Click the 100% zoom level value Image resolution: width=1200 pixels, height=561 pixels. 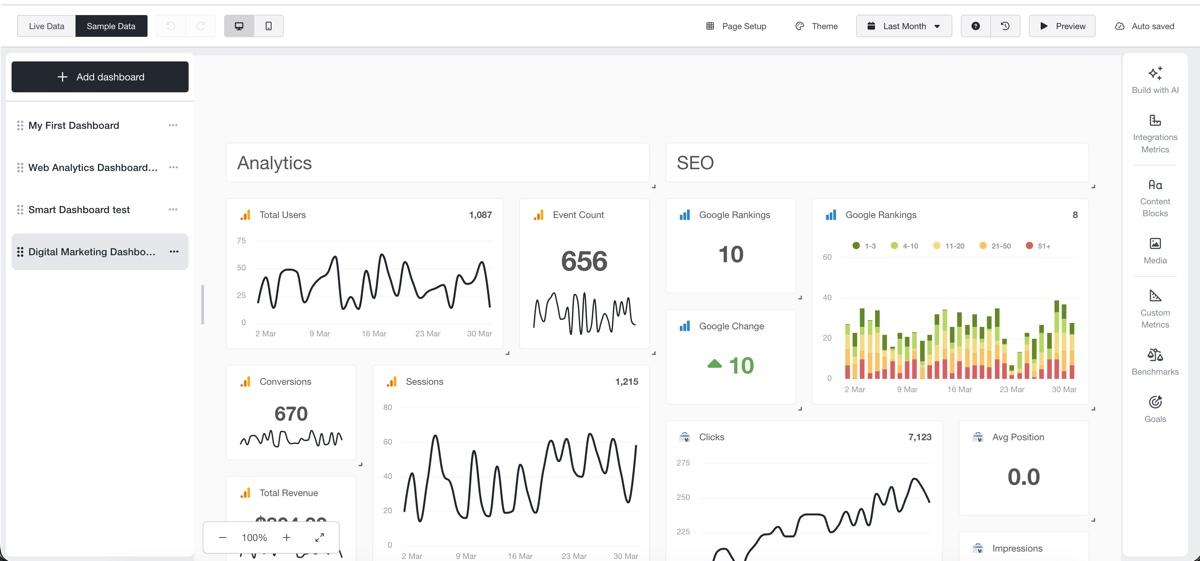coord(254,538)
